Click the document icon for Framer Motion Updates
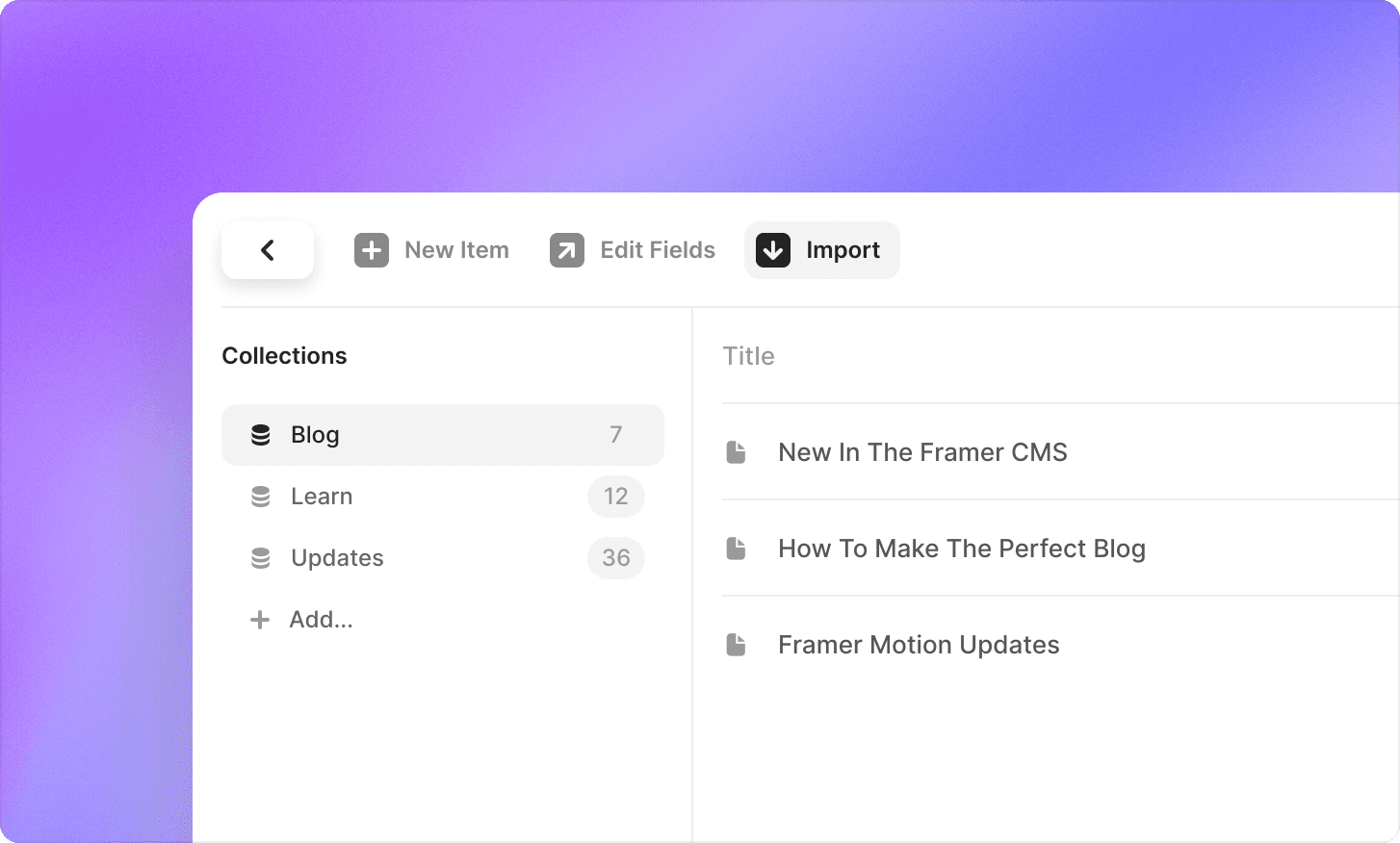The width and height of the screenshot is (1400, 843). point(737,645)
